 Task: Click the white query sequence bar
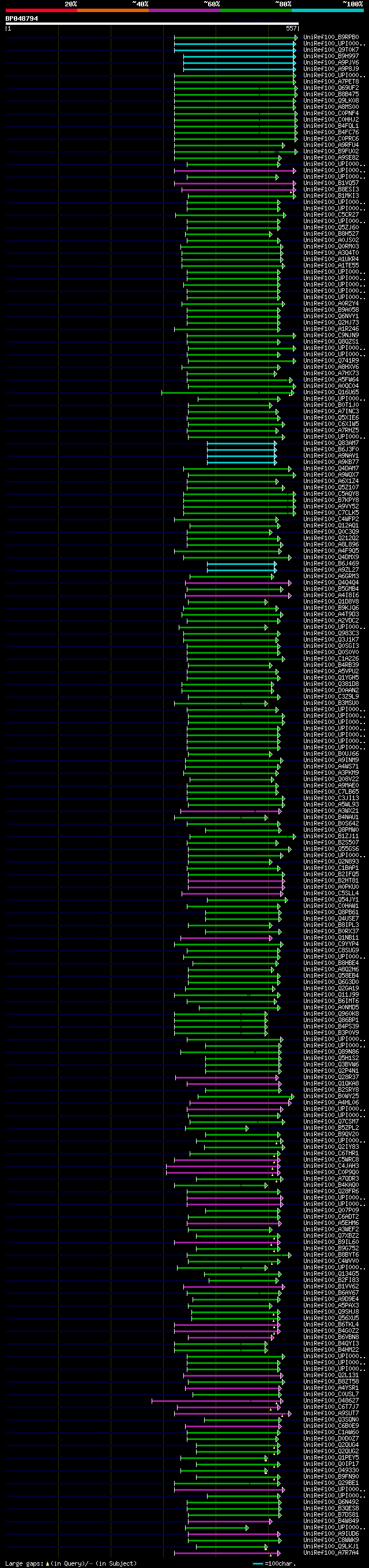(152, 24)
